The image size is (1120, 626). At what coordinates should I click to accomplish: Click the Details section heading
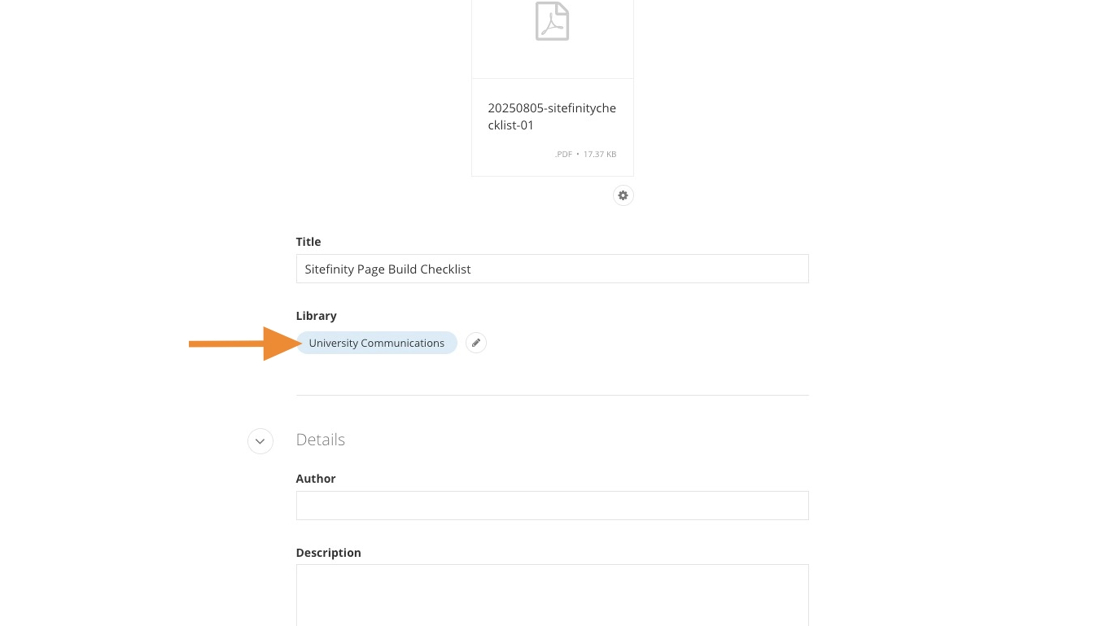point(320,440)
